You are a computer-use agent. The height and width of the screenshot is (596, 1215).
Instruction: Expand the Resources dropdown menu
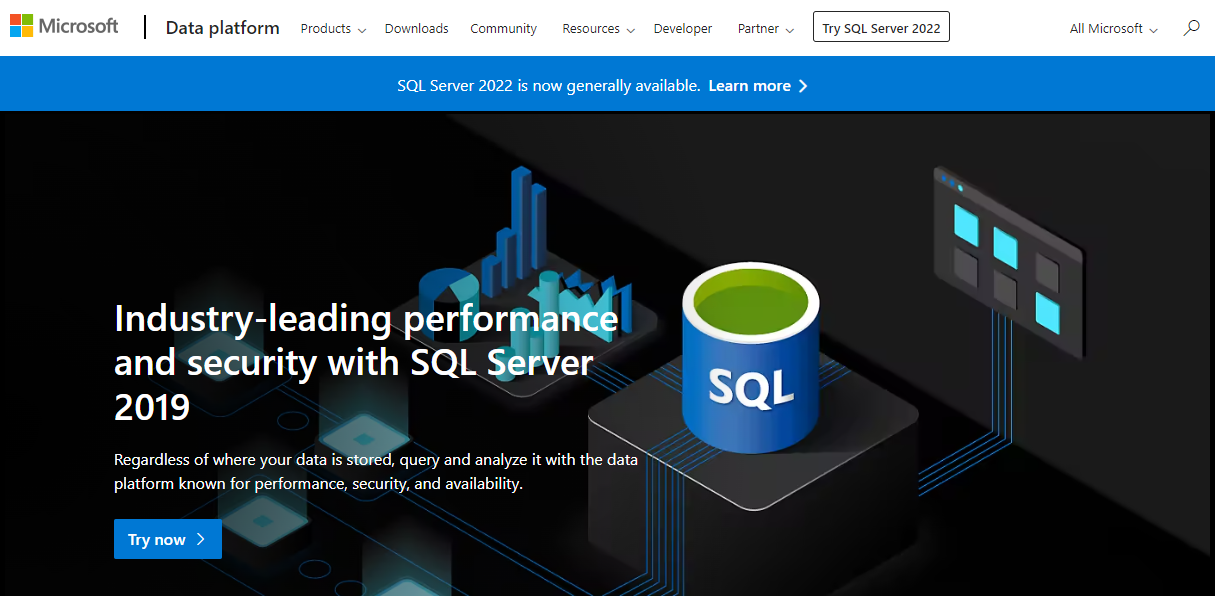[598, 29]
